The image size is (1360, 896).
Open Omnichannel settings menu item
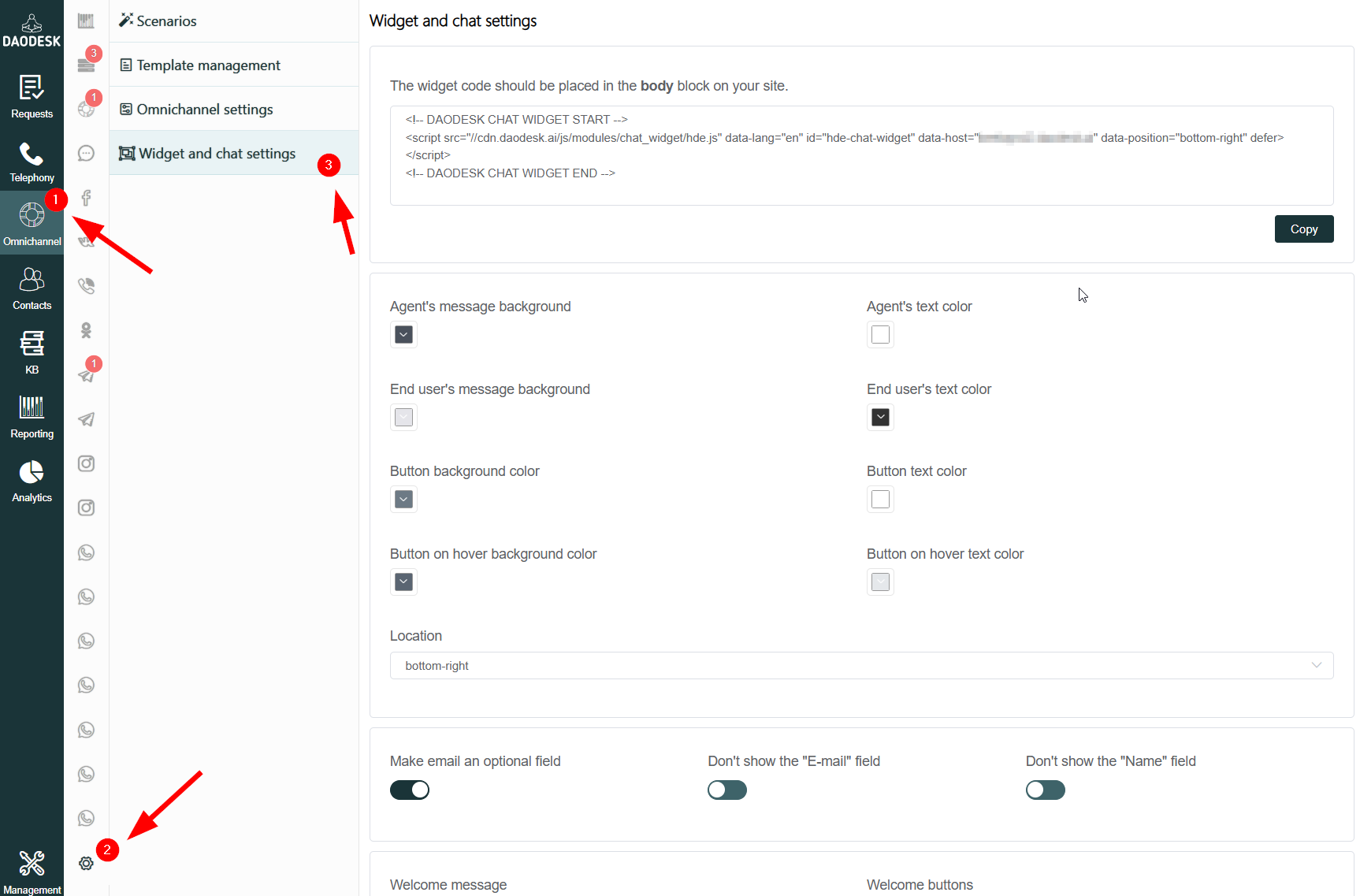click(234, 109)
